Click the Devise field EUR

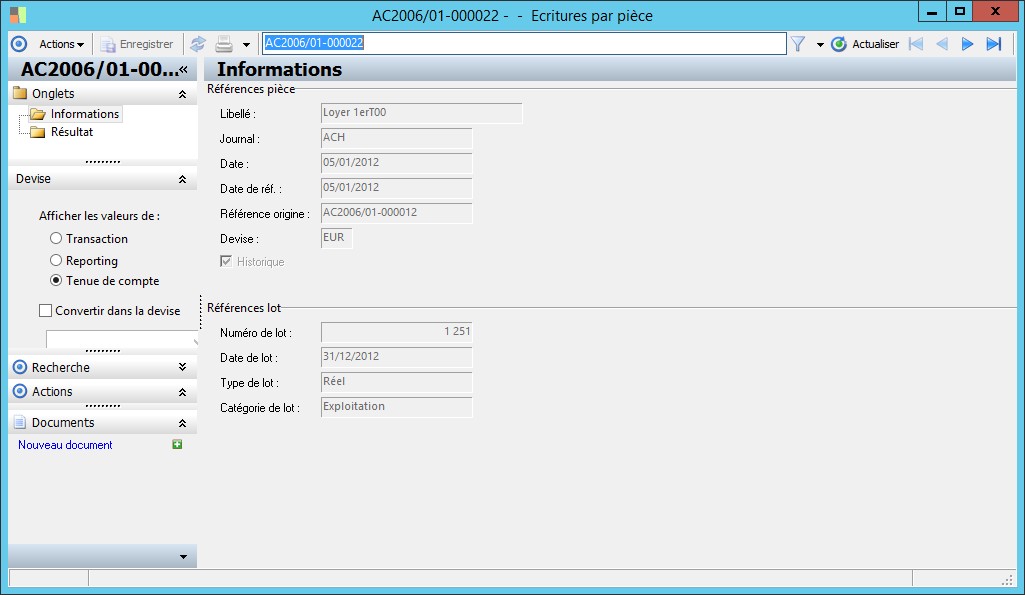[x=337, y=238]
